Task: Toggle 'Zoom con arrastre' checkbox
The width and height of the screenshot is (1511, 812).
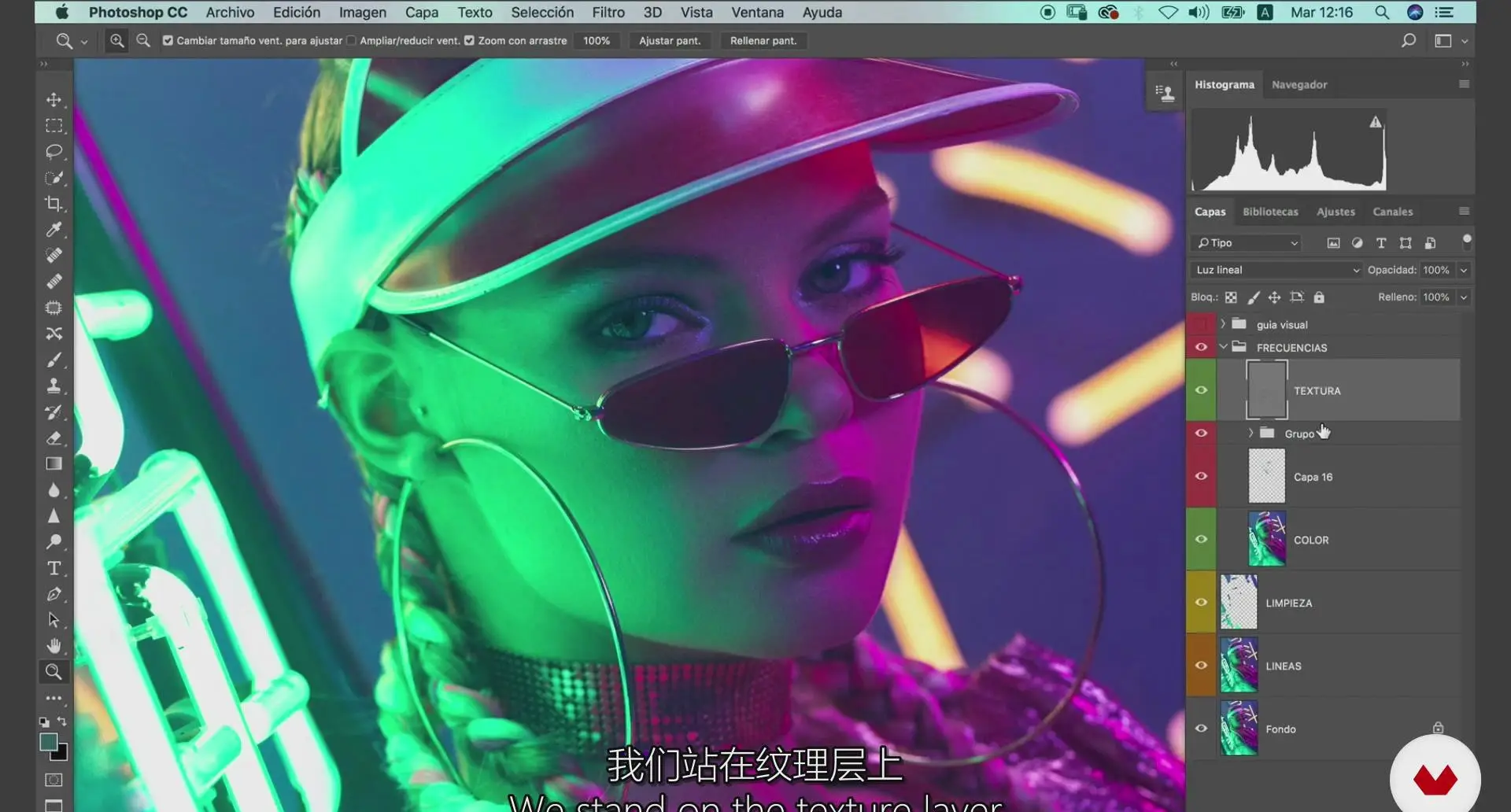Action: click(x=469, y=41)
